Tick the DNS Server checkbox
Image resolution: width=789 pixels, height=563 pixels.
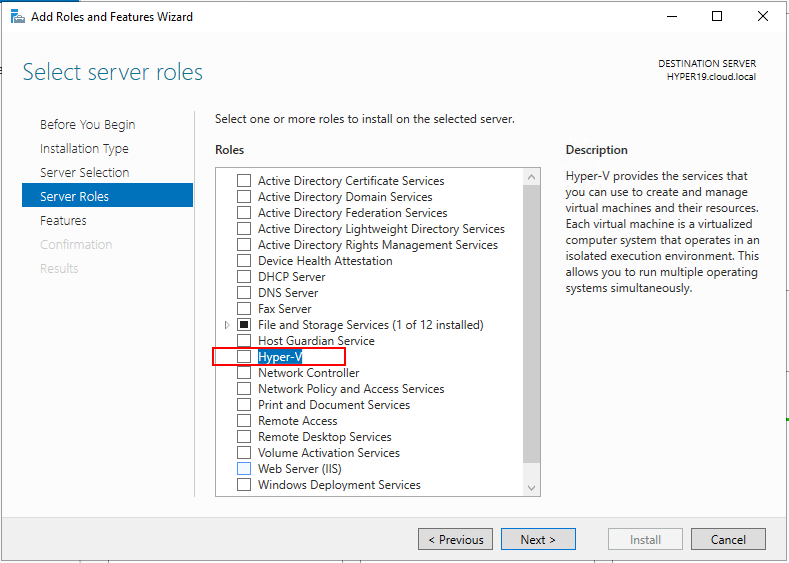tap(244, 293)
